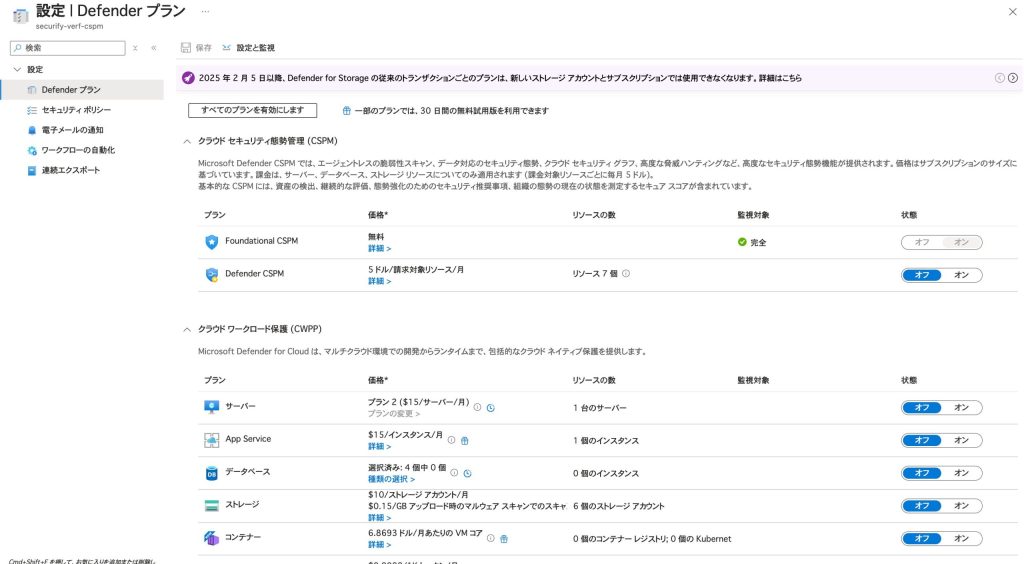Collapse the クラウド セキュリティ態勢管理 (CSPM) section
Image resolution: width=1024 pixels, height=564 pixels.
(187, 141)
